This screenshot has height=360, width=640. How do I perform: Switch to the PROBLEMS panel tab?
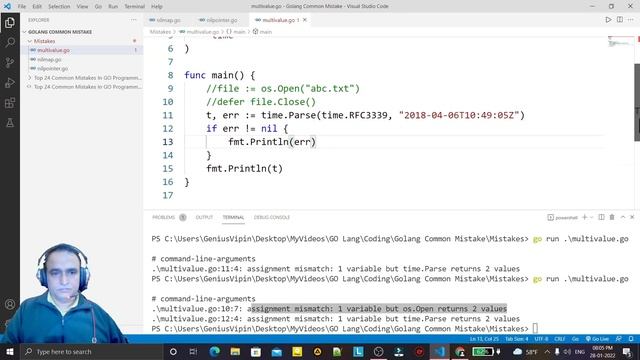(163, 217)
